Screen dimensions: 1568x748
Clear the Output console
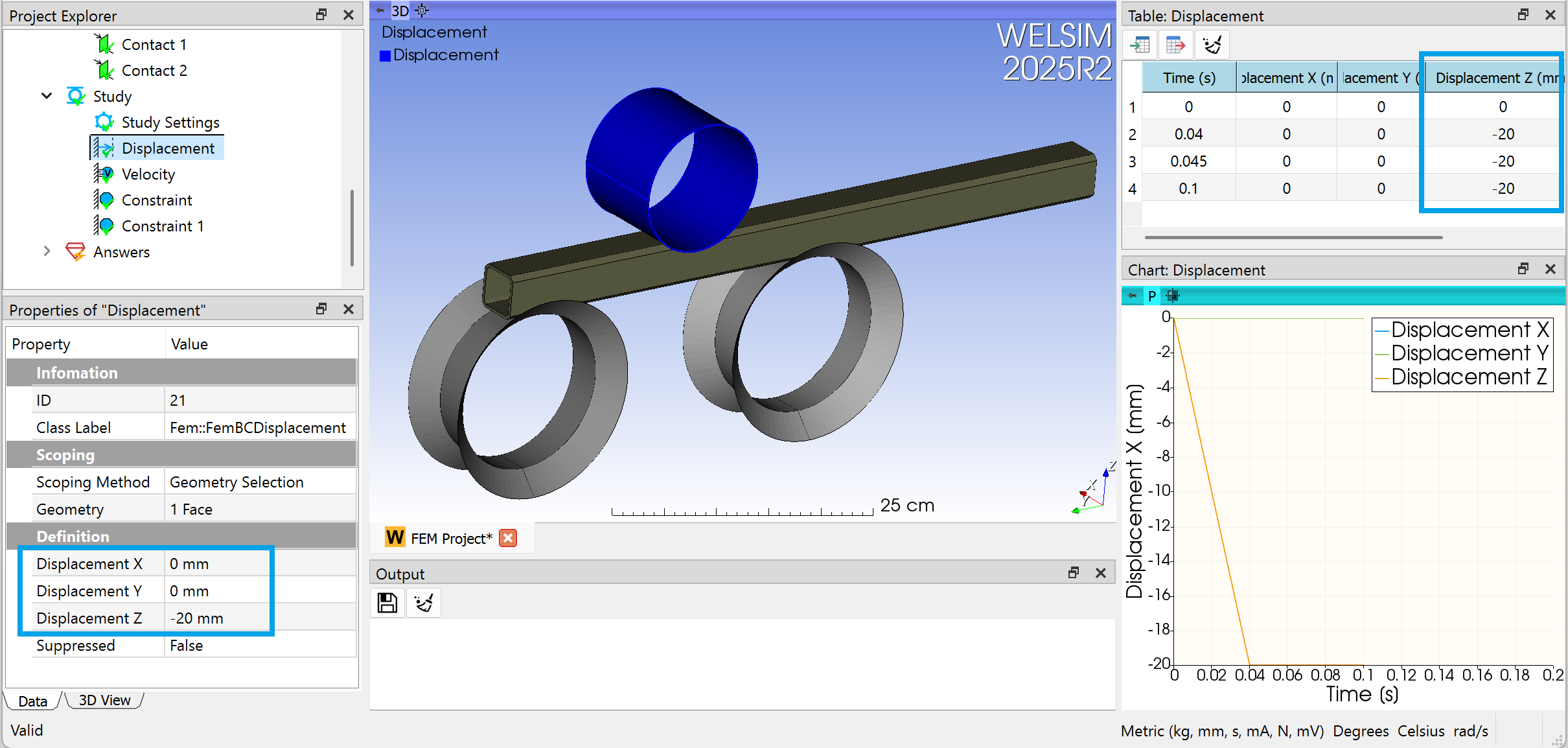[x=422, y=603]
